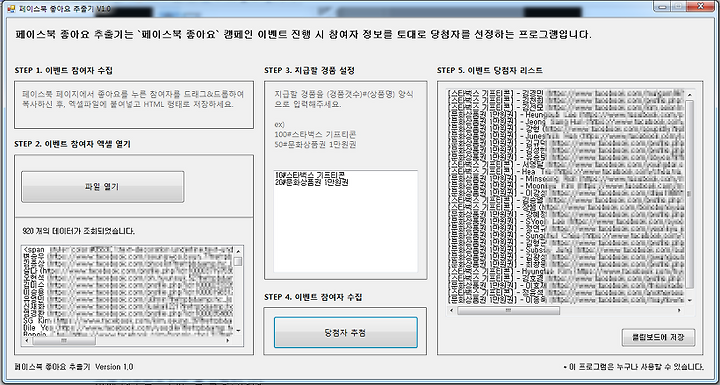The height and width of the screenshot is (385, 720).
Task: Click left arrow of participant data horizontal scrollbar
Action: tap(27, 341)
